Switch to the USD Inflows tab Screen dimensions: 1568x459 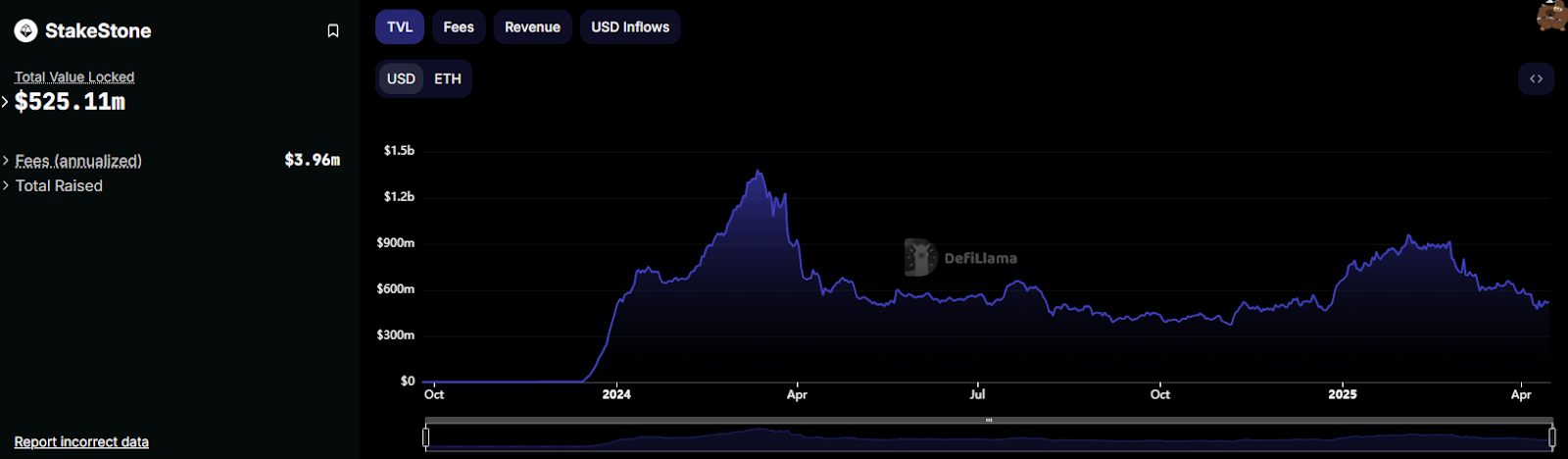[630, 27]
